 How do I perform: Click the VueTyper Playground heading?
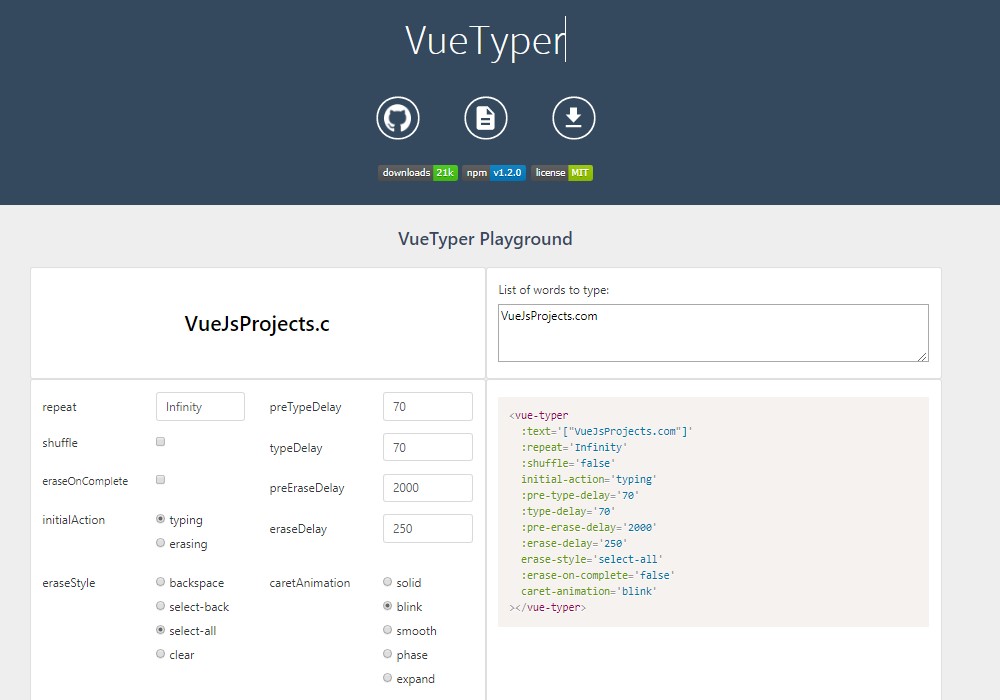point(485,239)
